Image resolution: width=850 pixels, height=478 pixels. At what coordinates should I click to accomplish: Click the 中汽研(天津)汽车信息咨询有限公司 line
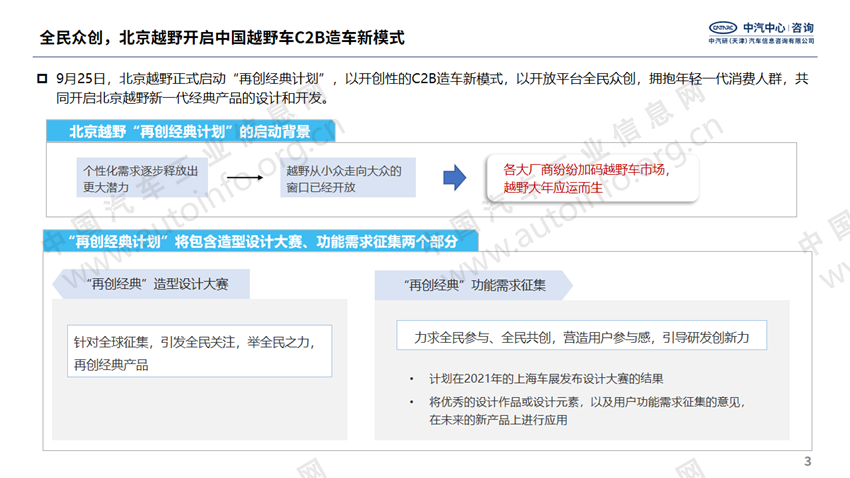tap(761, 41)
